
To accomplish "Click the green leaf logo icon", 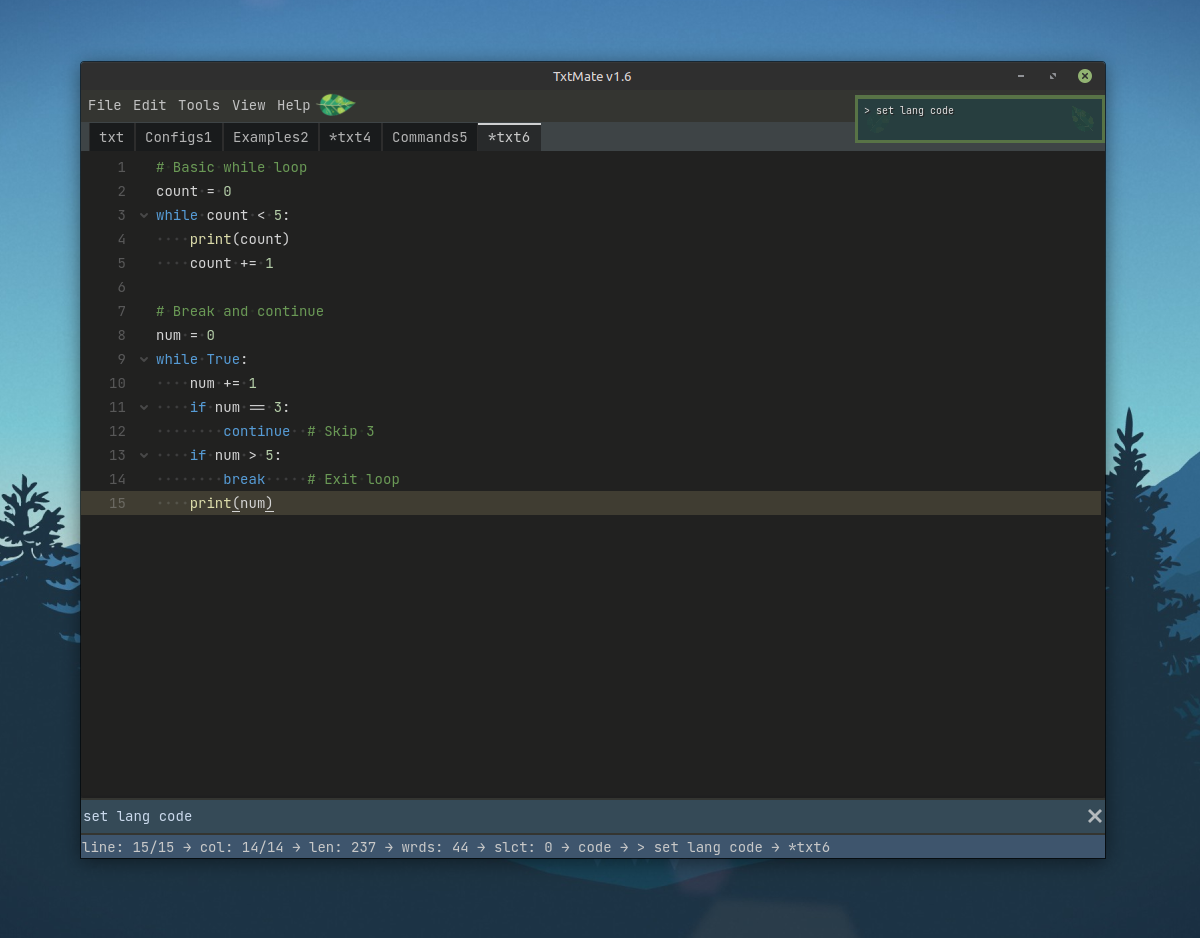I will [336, 105].
